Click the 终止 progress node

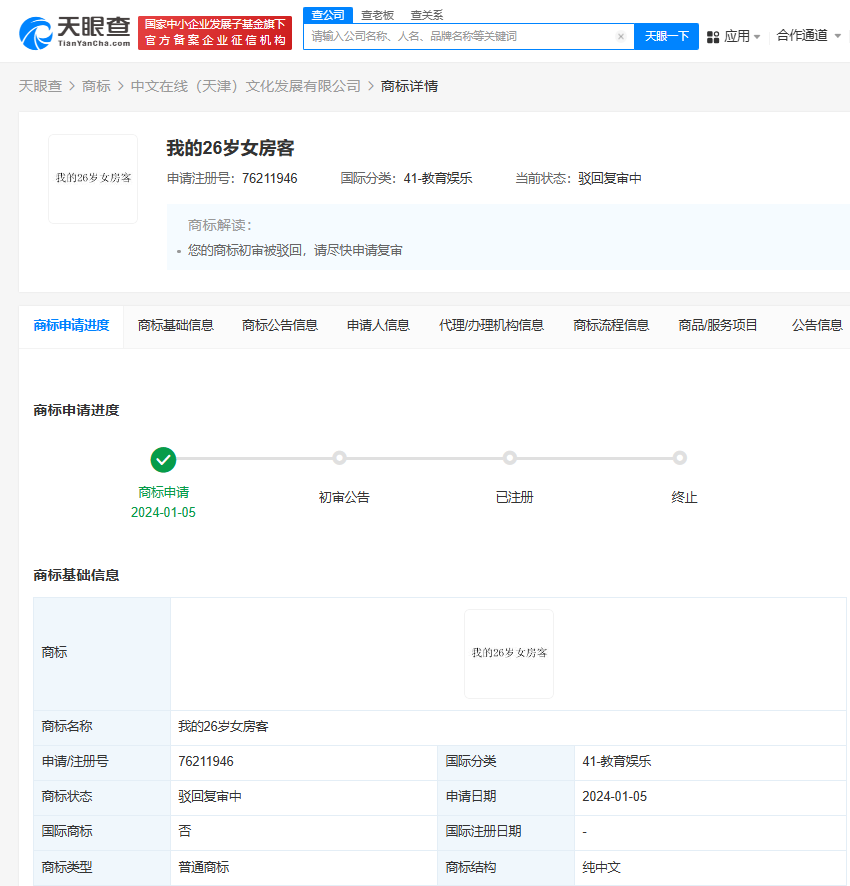[x=680, y=457]
